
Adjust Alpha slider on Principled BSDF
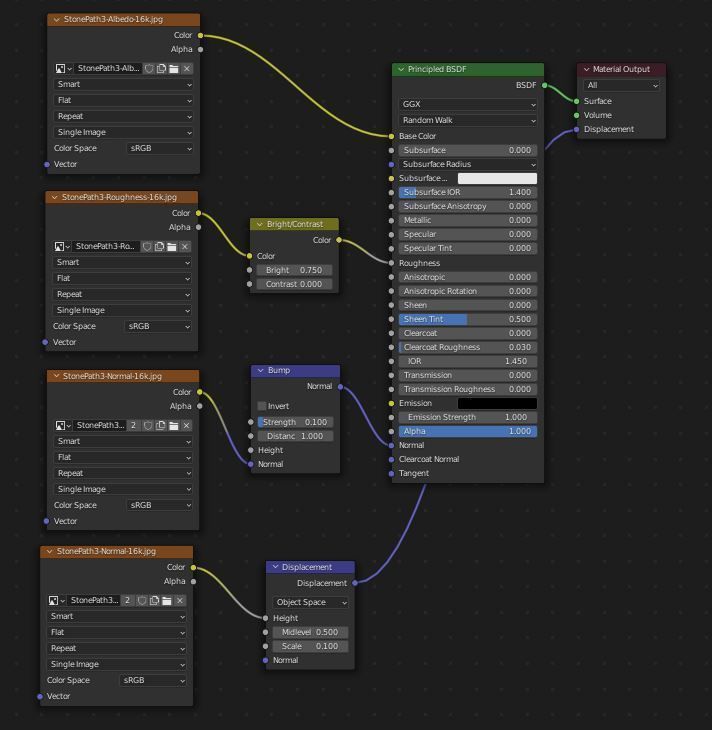(x=468, y=431)
